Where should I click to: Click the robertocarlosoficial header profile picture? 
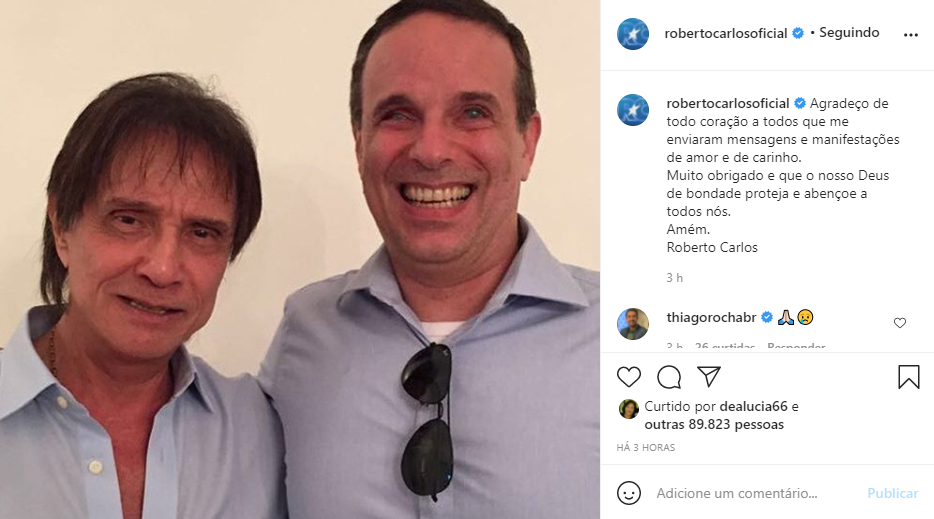[x=633, y=33]
